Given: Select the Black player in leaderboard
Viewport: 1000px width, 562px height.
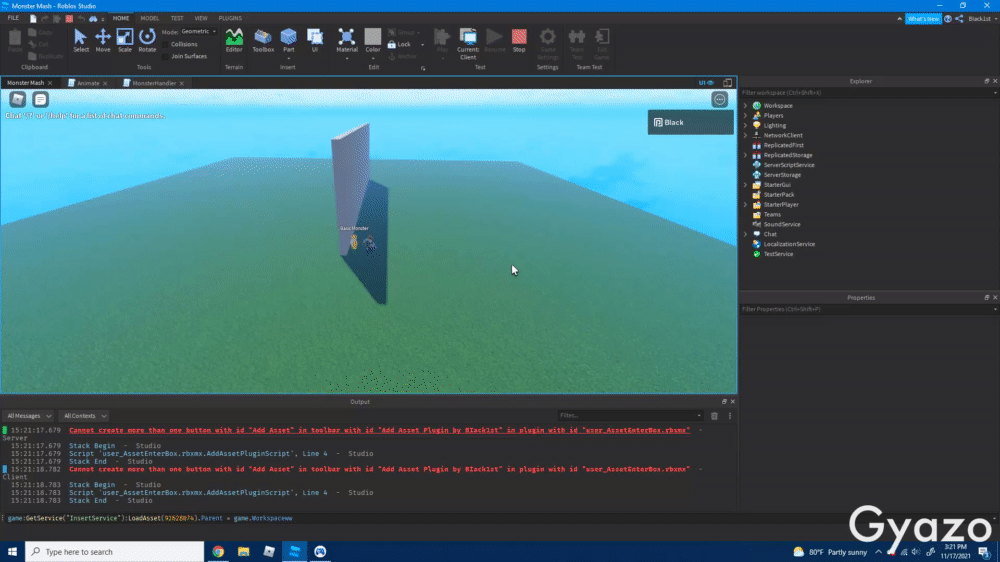Looking at the screenshot, I should tap(691, 122).
